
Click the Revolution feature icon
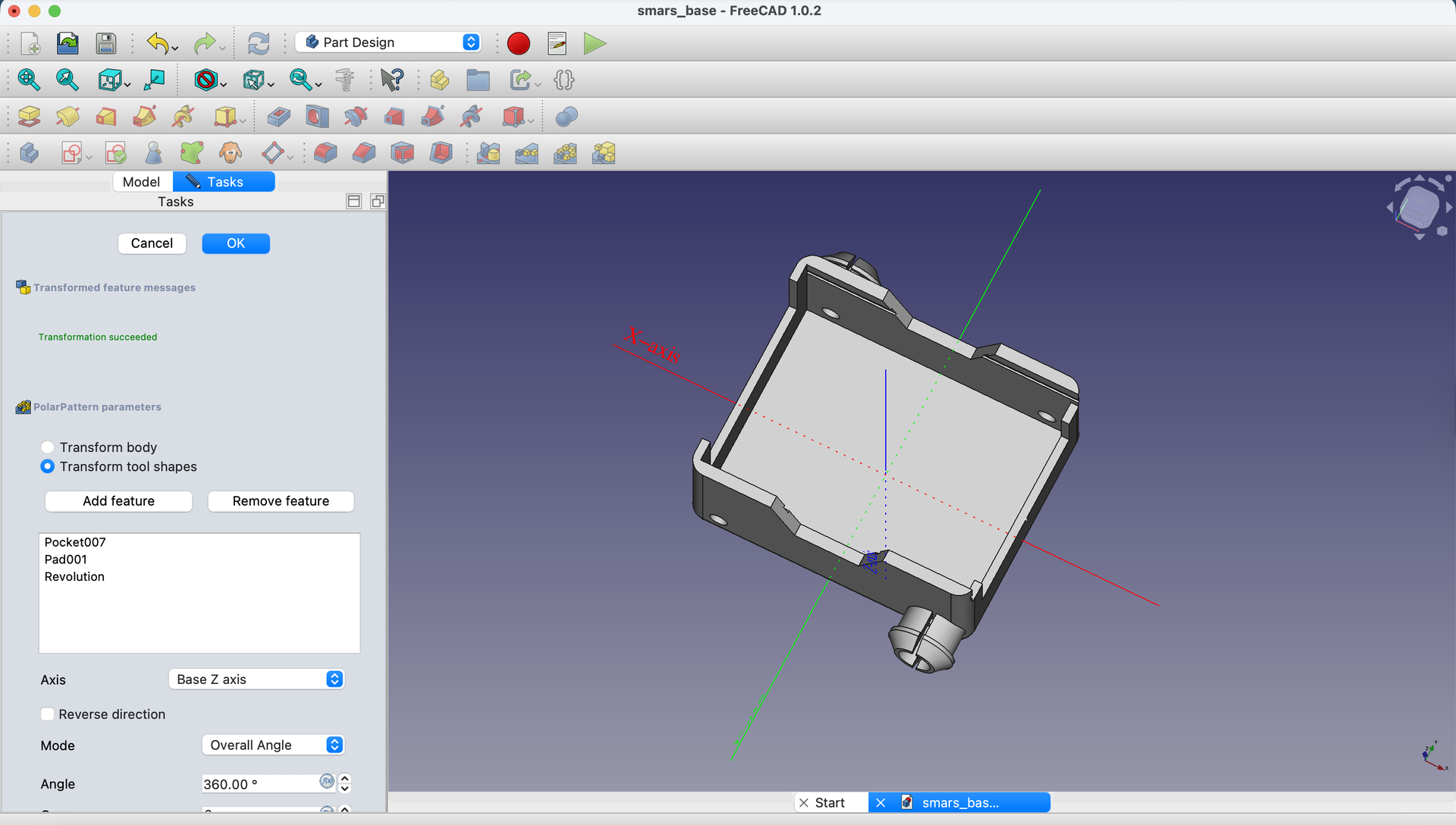coord(67,116)
